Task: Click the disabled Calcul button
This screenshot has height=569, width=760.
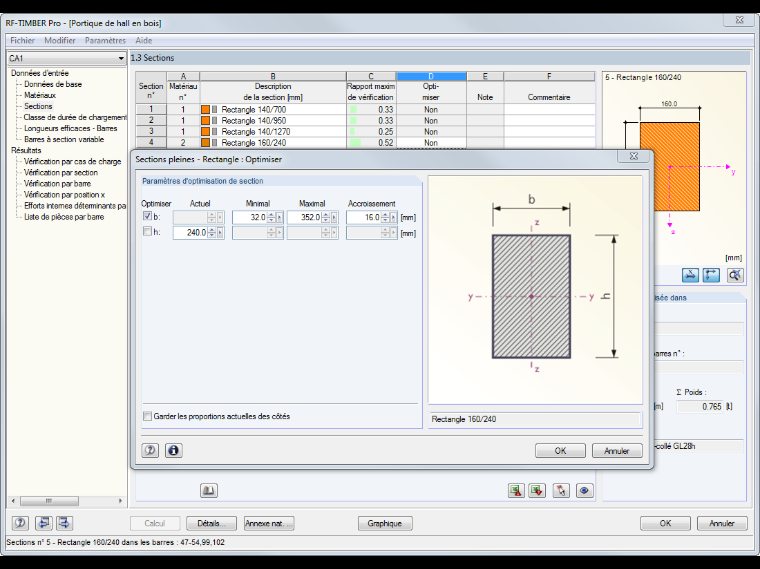Action: 155,523
